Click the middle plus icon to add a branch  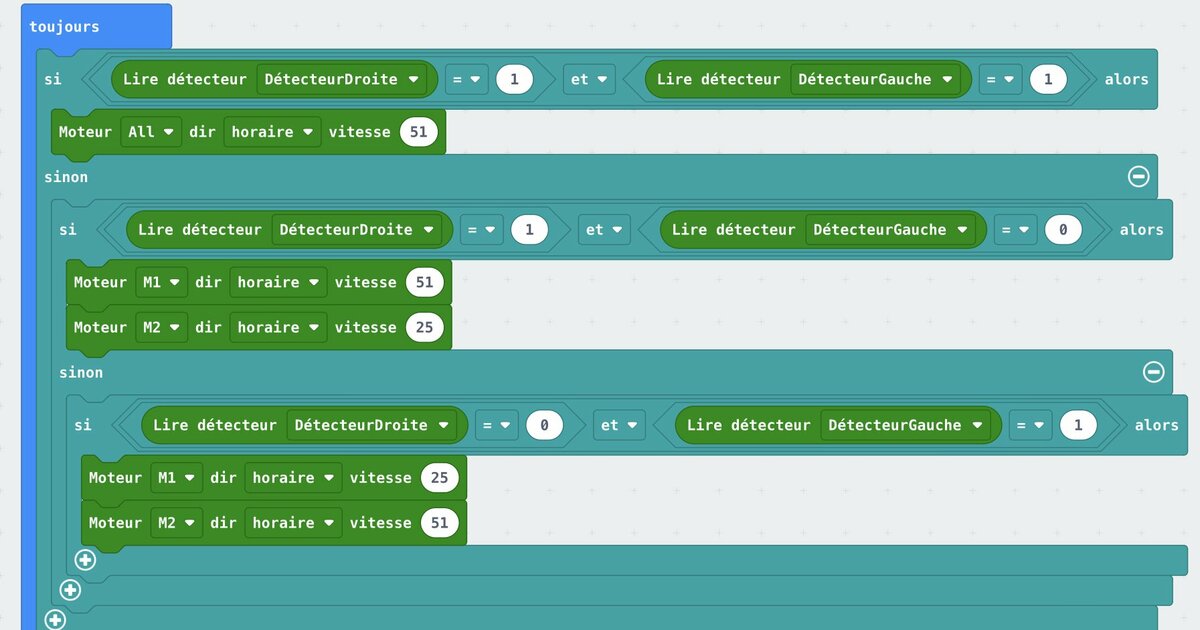[x=70, y=590]
